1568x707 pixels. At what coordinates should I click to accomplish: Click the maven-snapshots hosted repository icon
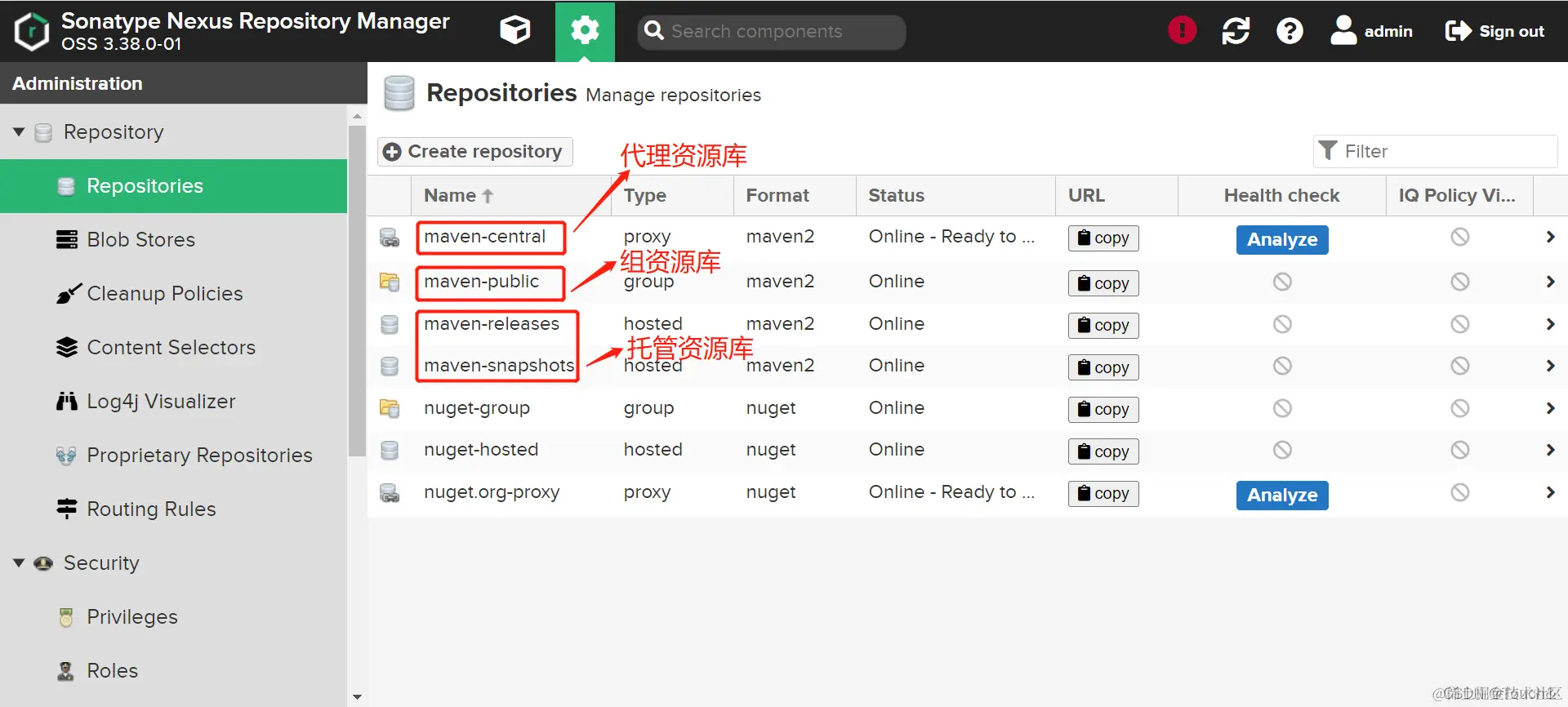[x=390, y=366]
